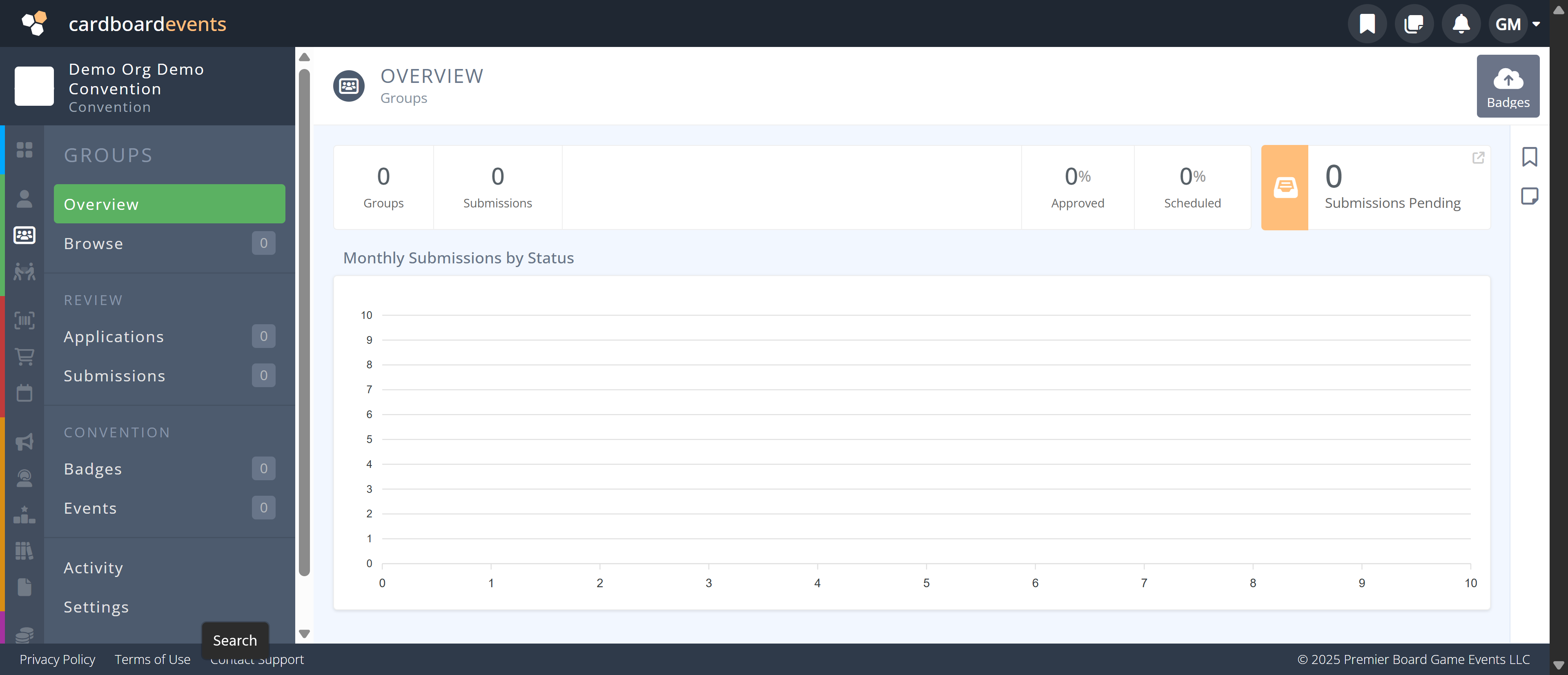Viewport: 1568px width, 675px height.
Task: Open the dashboard grid icon in sidebar
Action: click(x=24, y=150)
